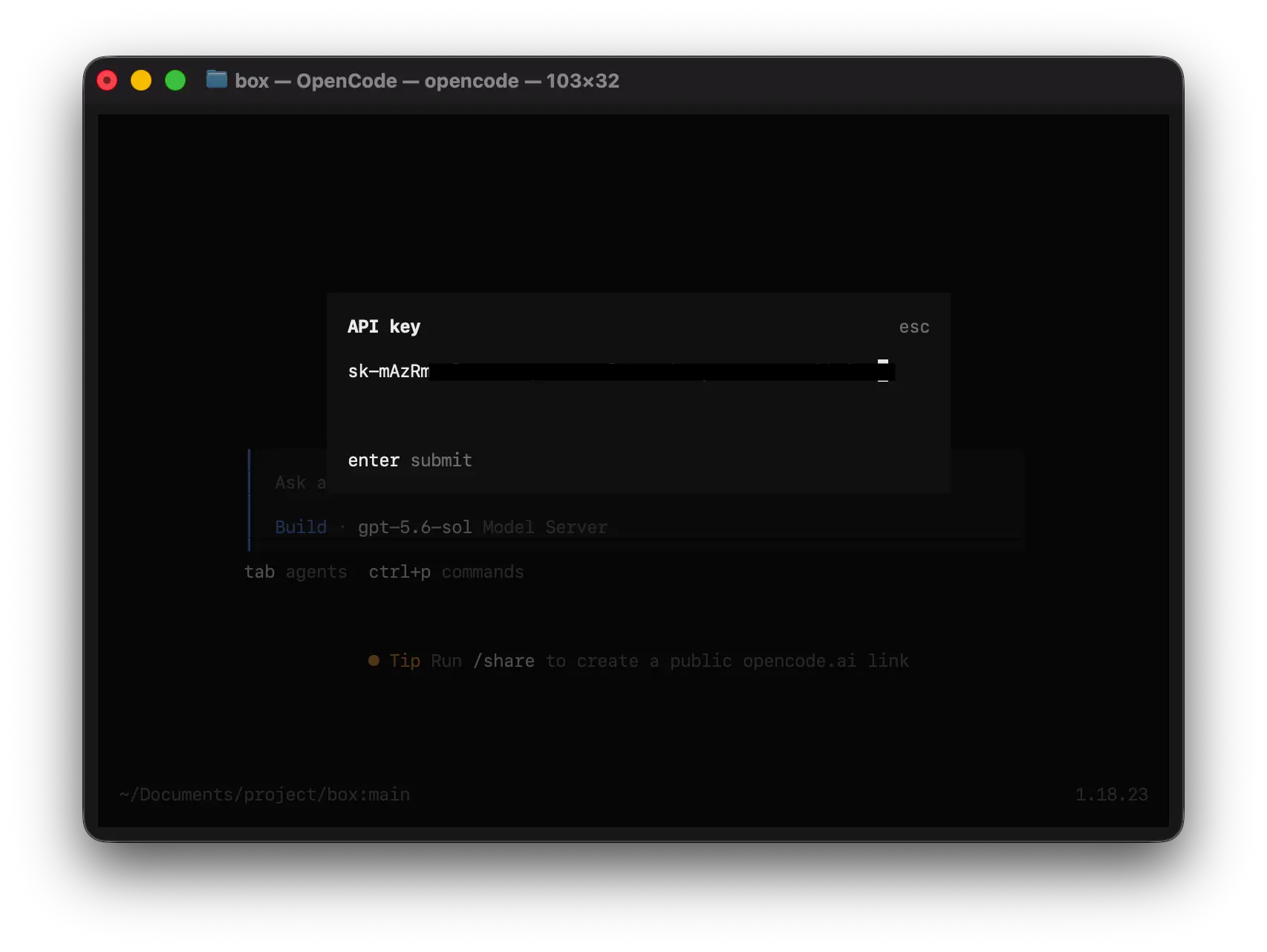Click the Build agent label

click(x=301, y=527)
